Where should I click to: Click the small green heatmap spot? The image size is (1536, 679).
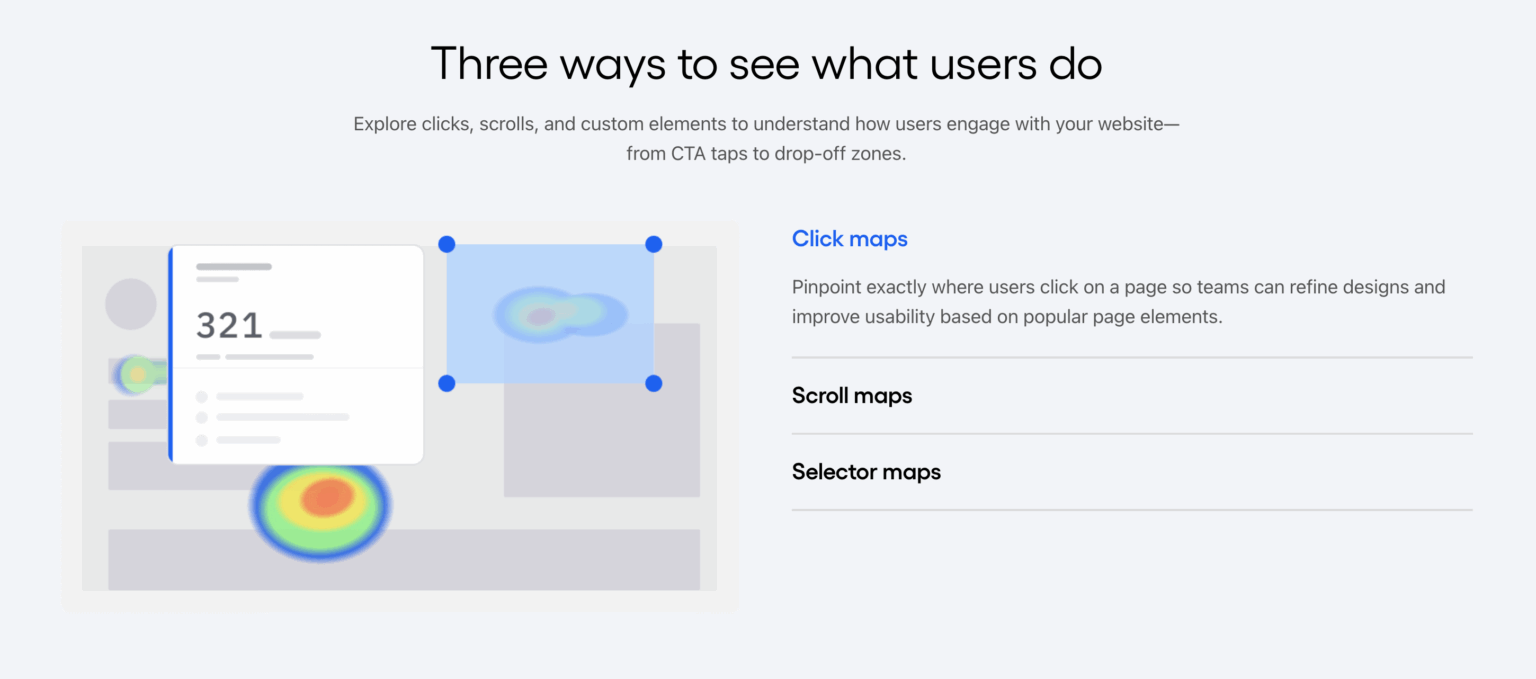[x=137, y=374]
